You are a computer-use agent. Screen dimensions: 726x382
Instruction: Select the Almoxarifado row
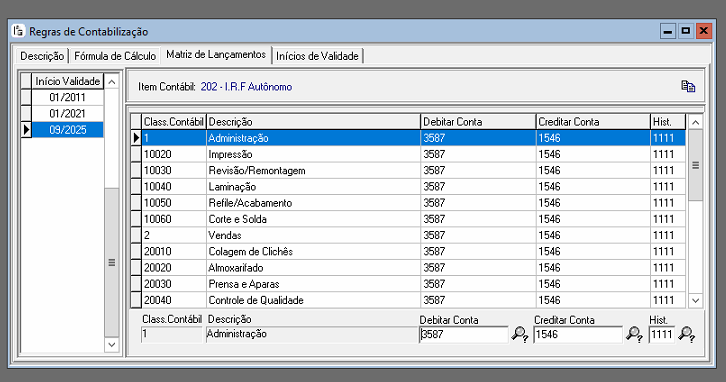pyautogui.click(x=413, y=268)
